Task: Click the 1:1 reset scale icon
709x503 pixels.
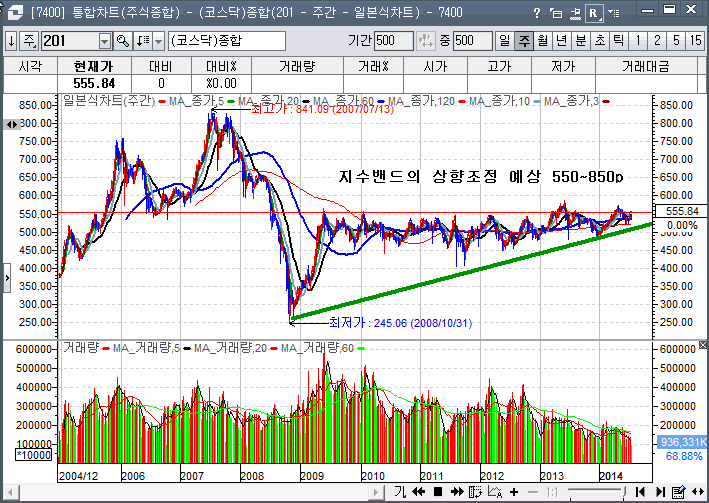Action: point(552,492)
